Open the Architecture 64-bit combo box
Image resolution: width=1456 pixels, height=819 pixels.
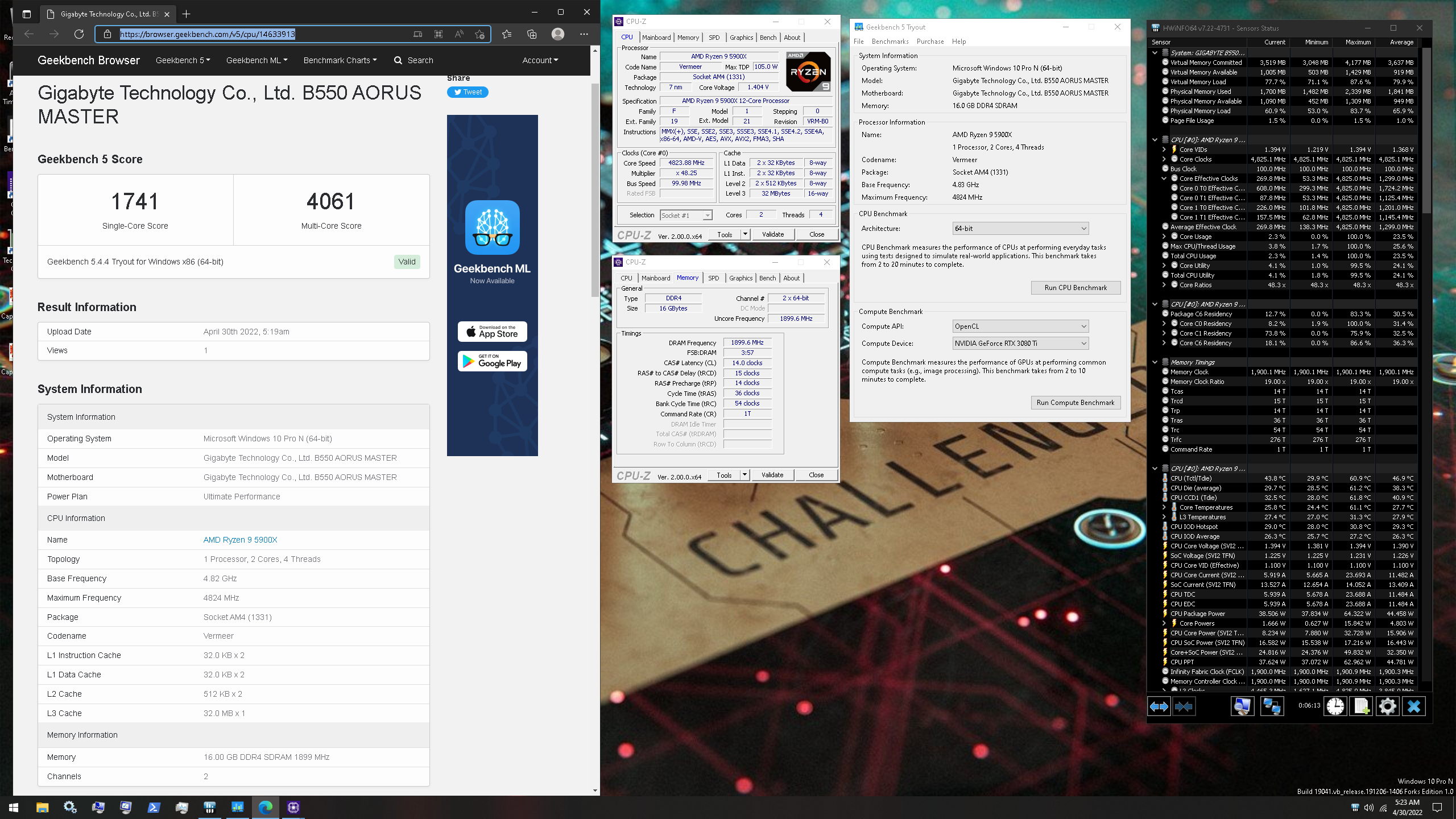point(1020,229)
